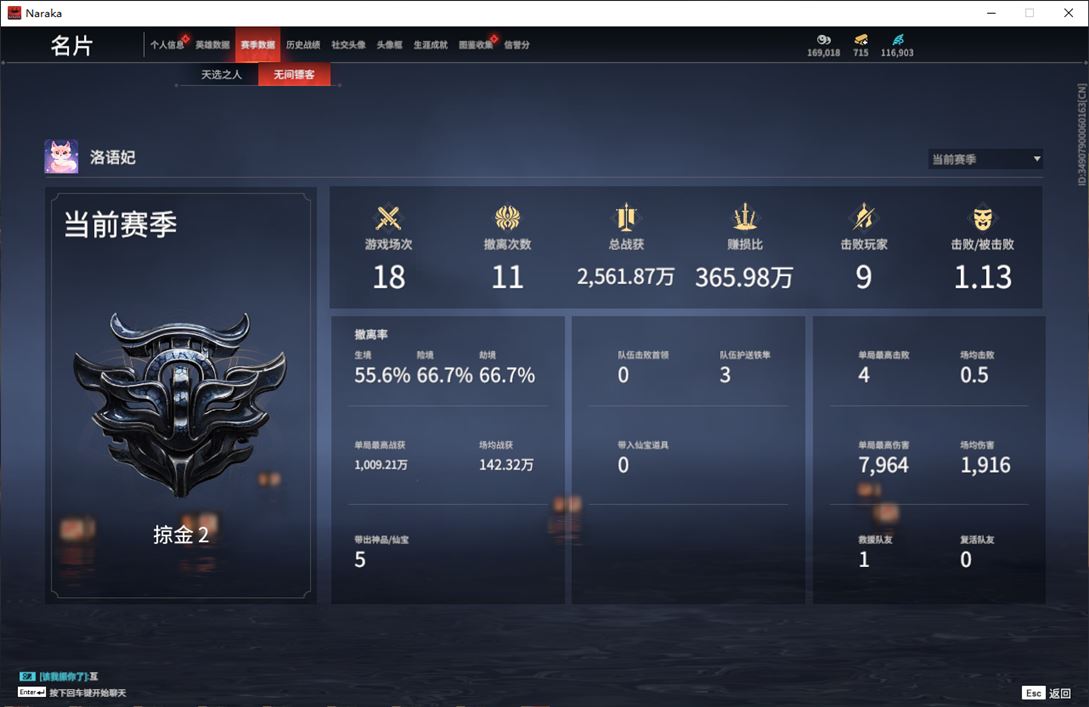1089x707 pixels.
Task: Click the 场均伤害 value 1,916
Action: [986, 465]
